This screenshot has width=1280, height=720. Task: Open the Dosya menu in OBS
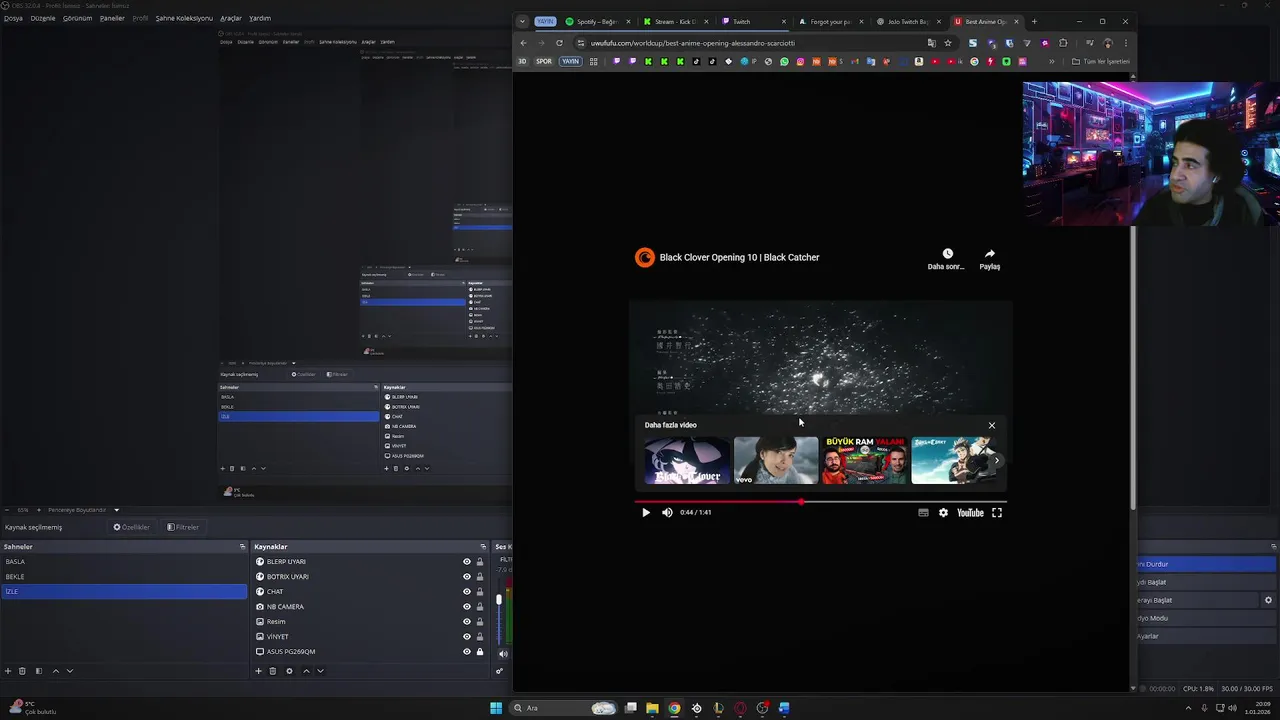(x=13, y=18)
